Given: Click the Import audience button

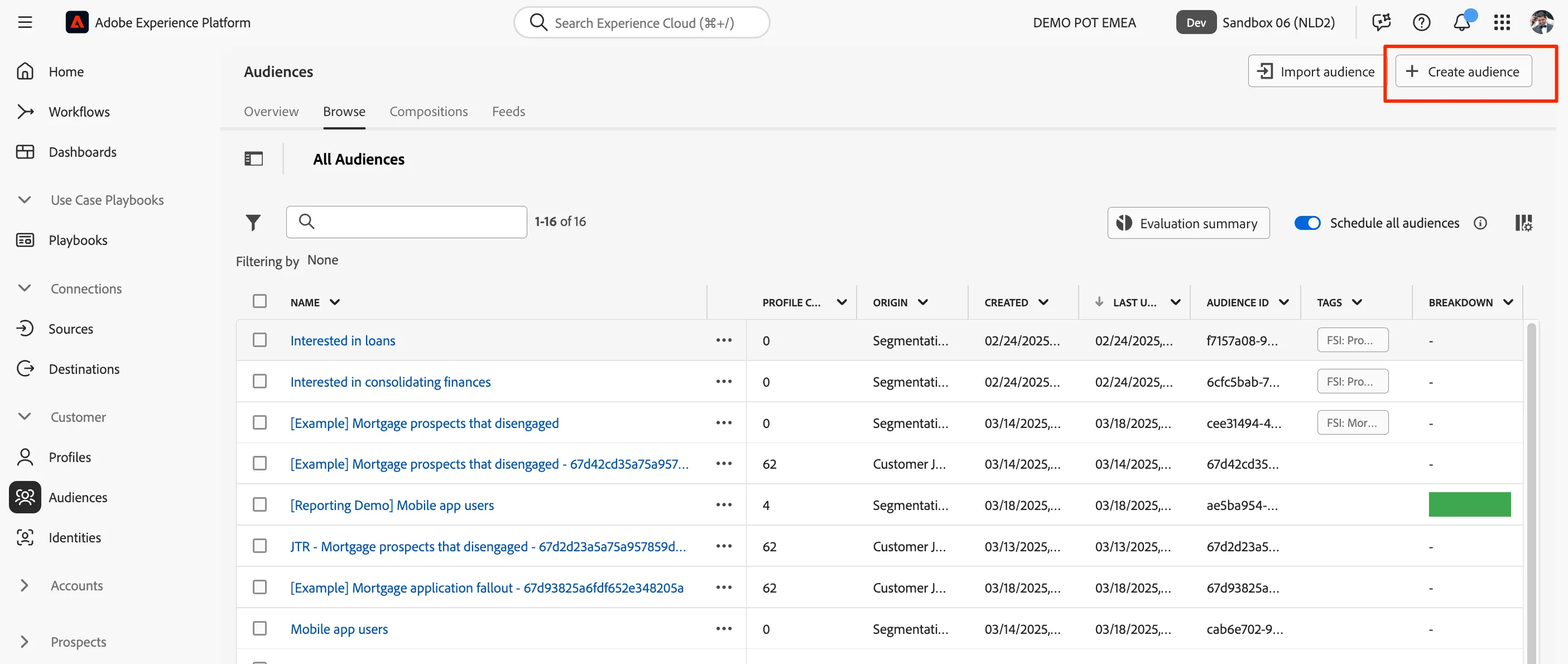Looking at the screenshot, I should [x=1316, y=71].
